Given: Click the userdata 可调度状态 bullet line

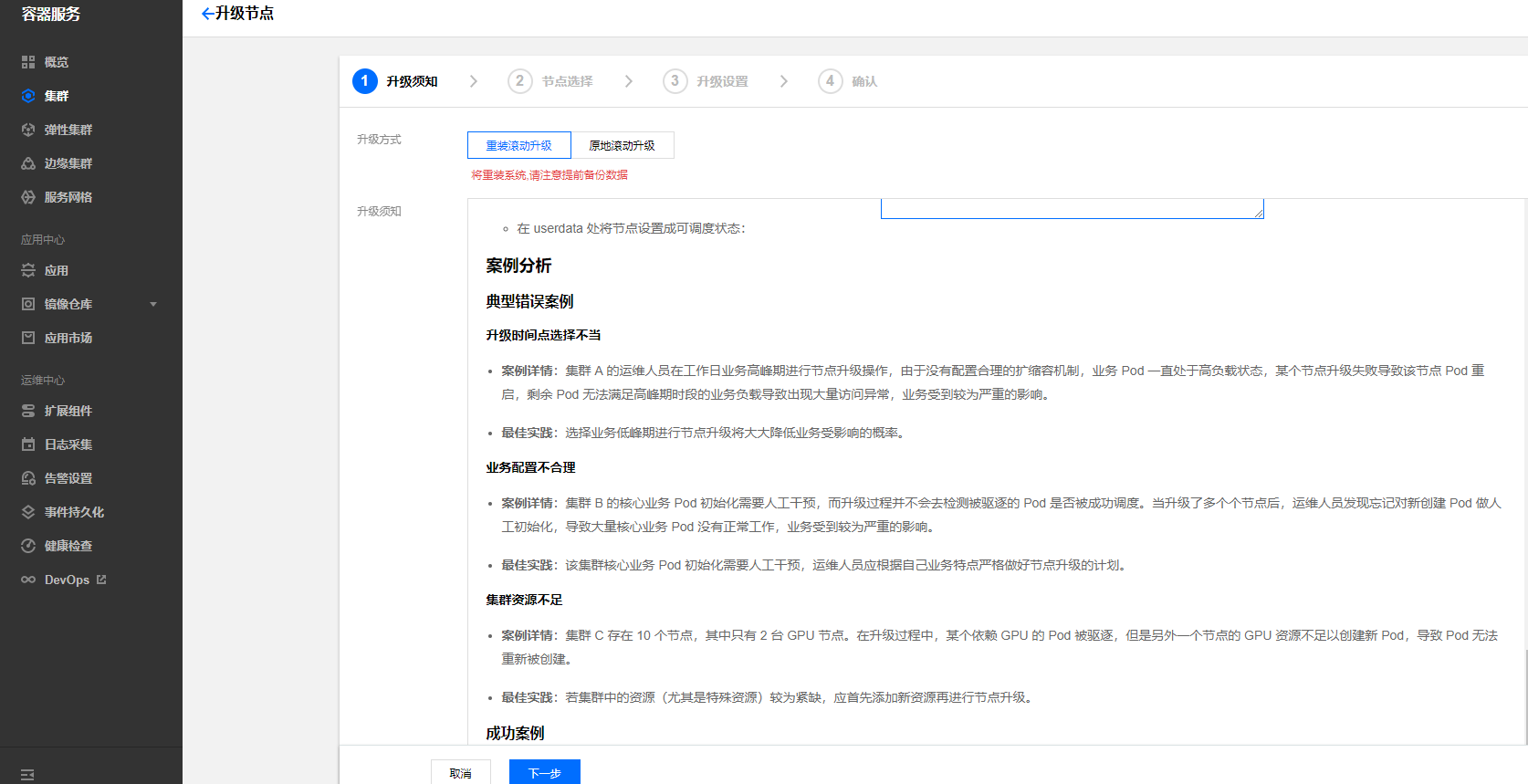Looking at the screenshot, I should (631, 228).
